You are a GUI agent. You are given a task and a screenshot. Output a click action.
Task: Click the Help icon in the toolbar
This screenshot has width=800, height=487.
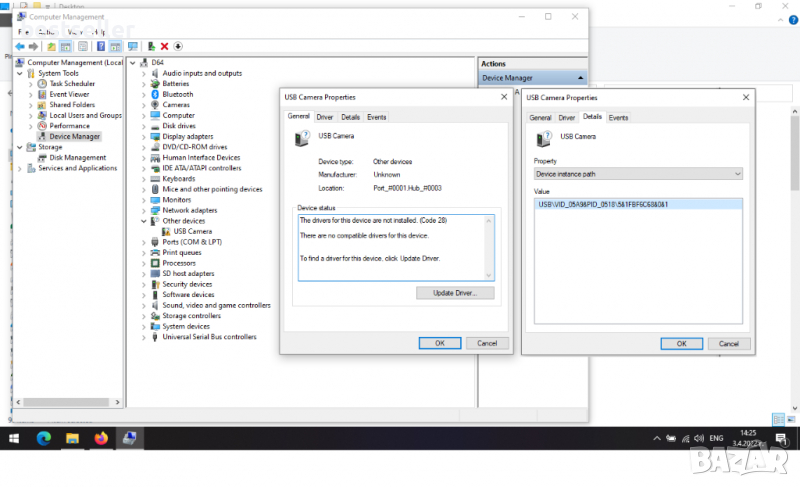pos(101,46)
